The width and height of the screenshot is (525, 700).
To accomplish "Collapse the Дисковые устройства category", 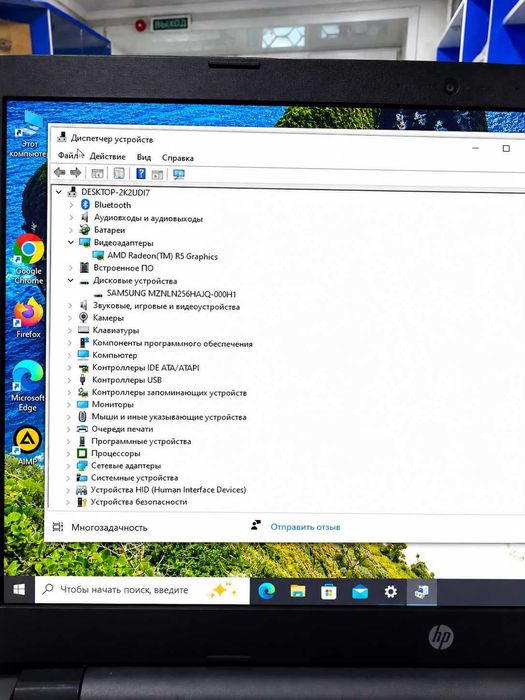I will (71, 280).
